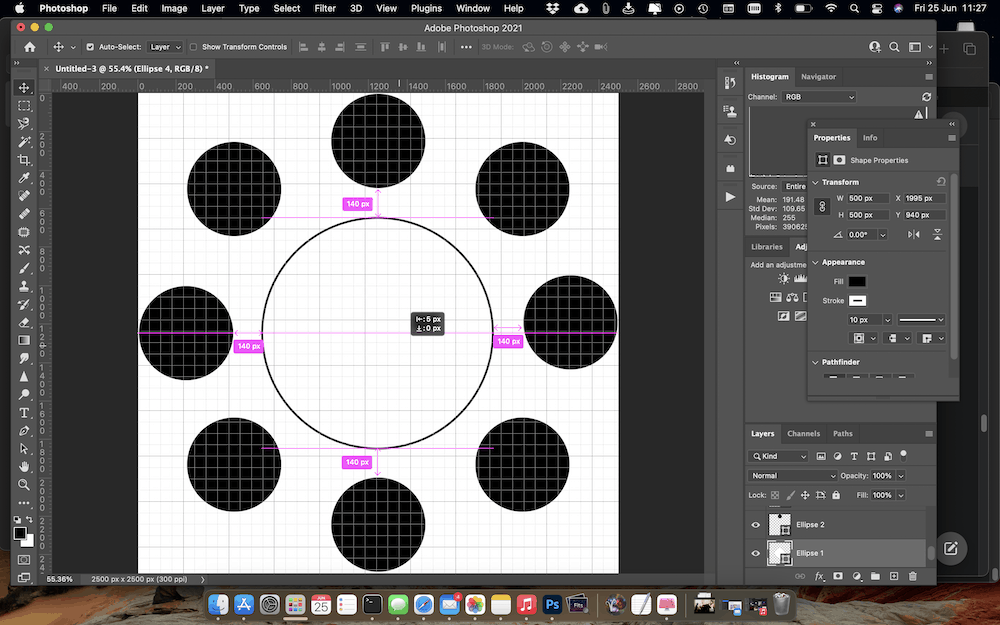Toggle lock transparent pixels icon

click(775, 495)
